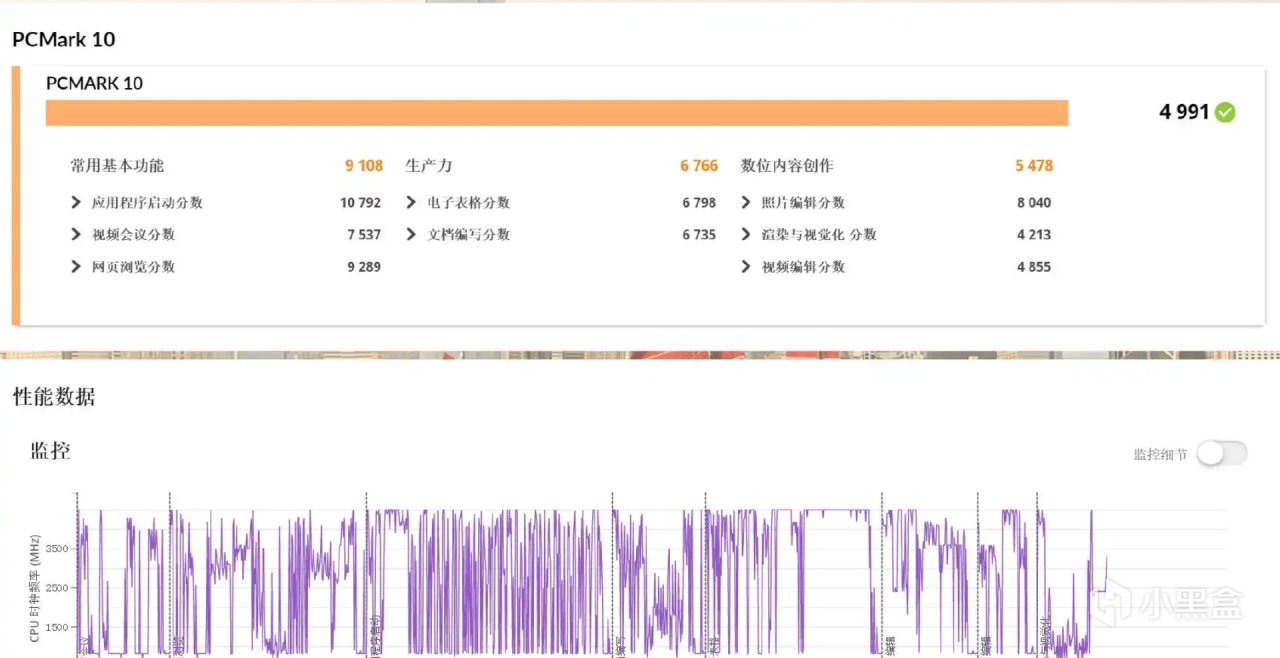
Task: Select the 生产力 heading
Action: pyautogui.click(x=429, y=166)
